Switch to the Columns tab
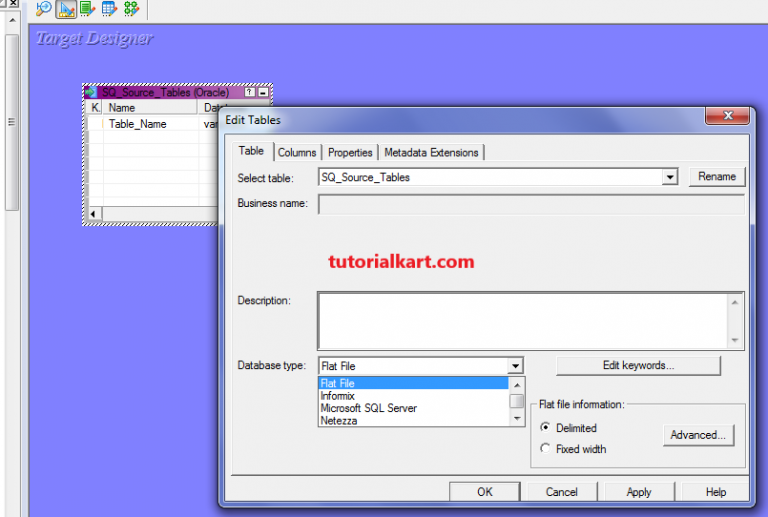 coord(297,152)
